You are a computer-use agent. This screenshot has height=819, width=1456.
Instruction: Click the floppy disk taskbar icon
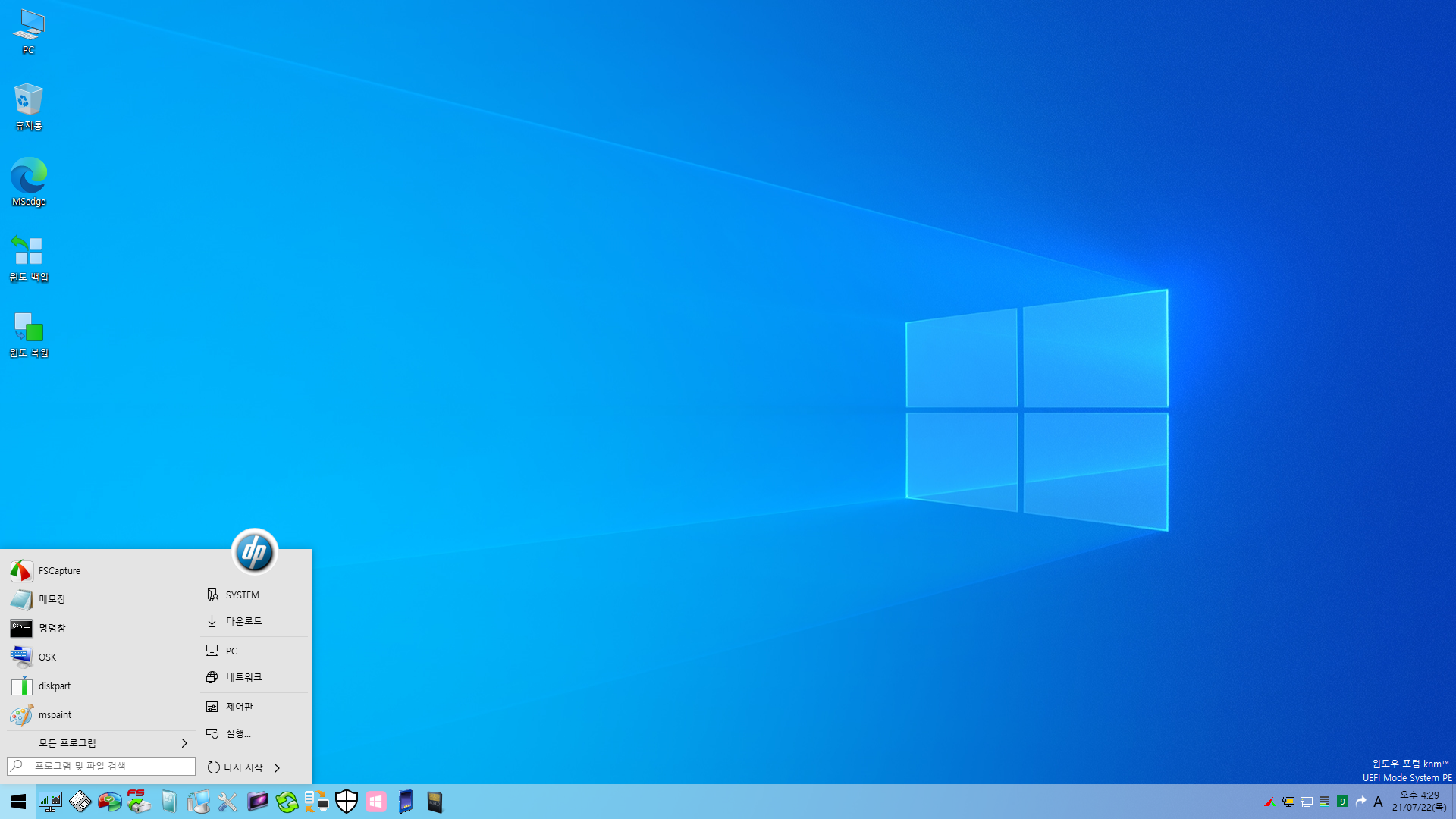pyautogui.click(x=80, y=802)
